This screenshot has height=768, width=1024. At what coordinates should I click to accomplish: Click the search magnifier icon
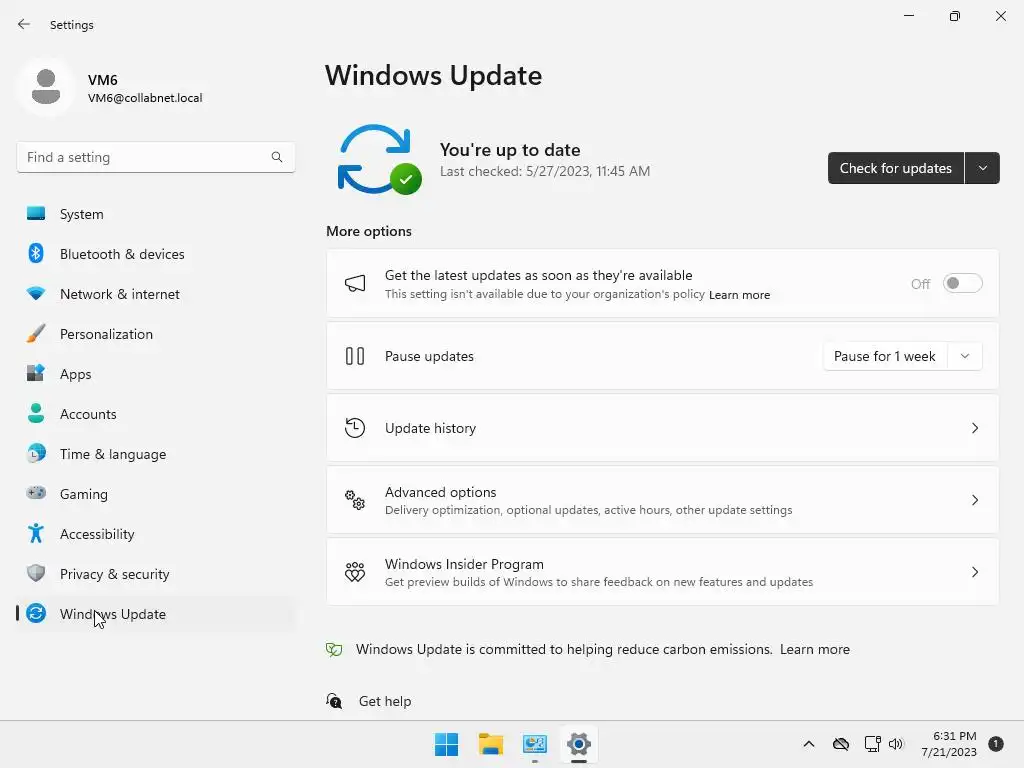(277, 157)
